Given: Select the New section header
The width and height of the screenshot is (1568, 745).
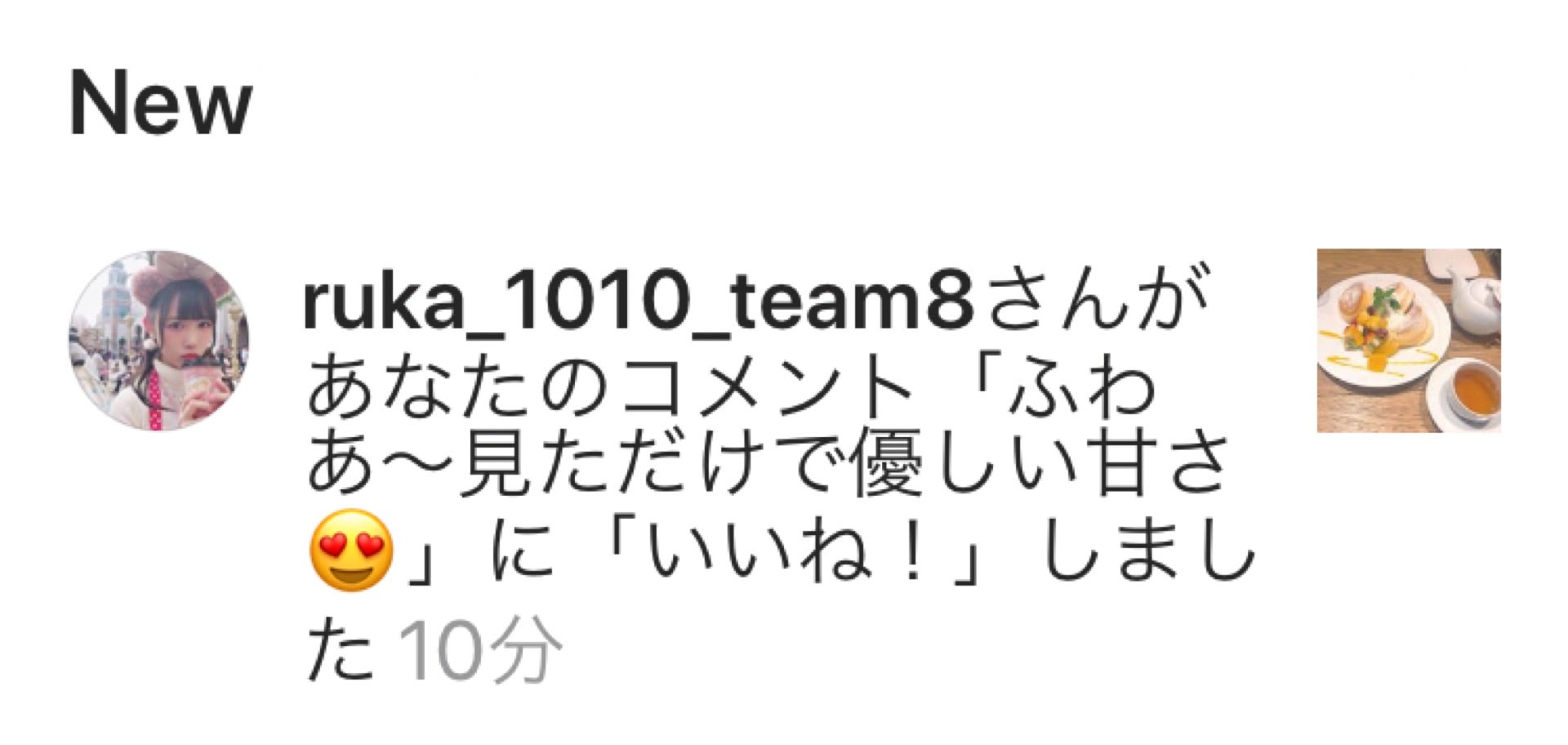Looking at the screenshot, I should pyautogui.click(x=161, y=104).
